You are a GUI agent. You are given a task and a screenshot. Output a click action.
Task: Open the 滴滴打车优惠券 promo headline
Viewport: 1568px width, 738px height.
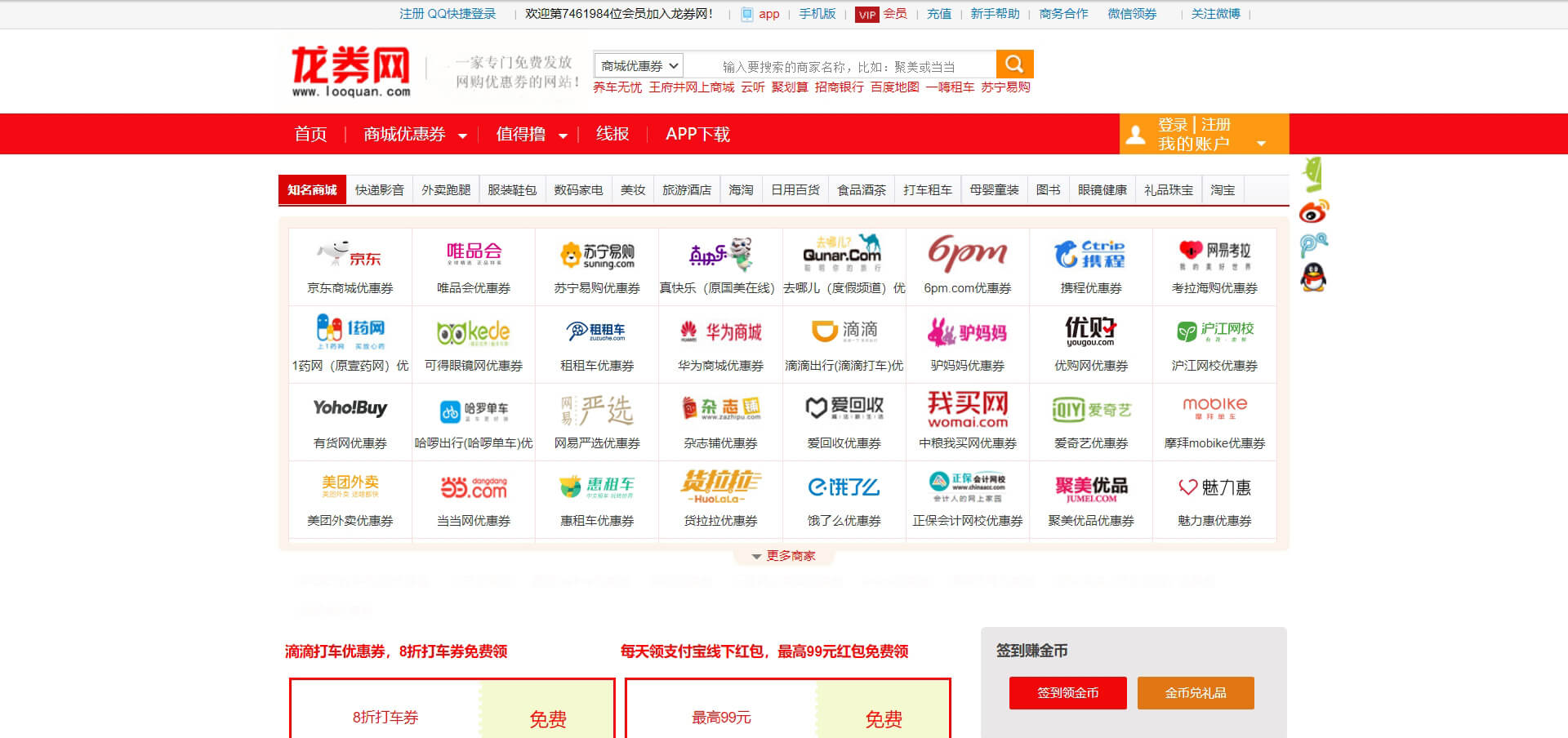[x=396, y=651]
